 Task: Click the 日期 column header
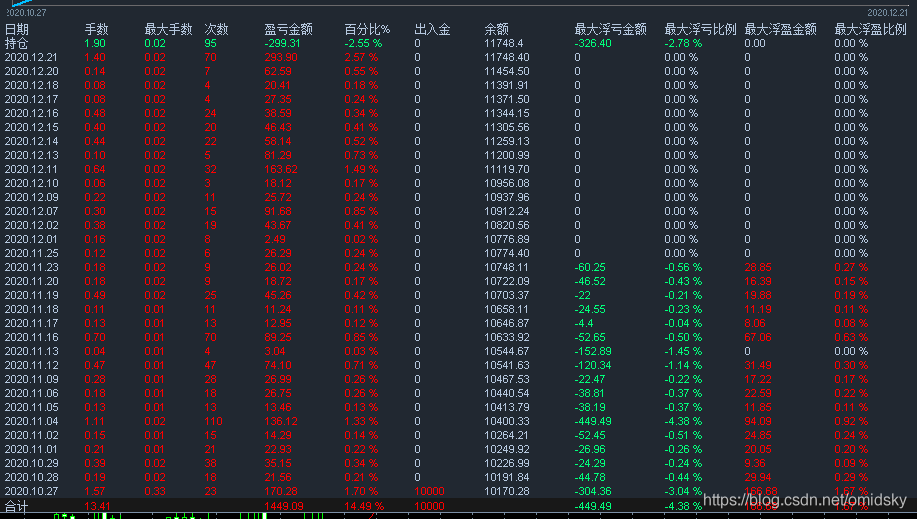pos(16,29)
